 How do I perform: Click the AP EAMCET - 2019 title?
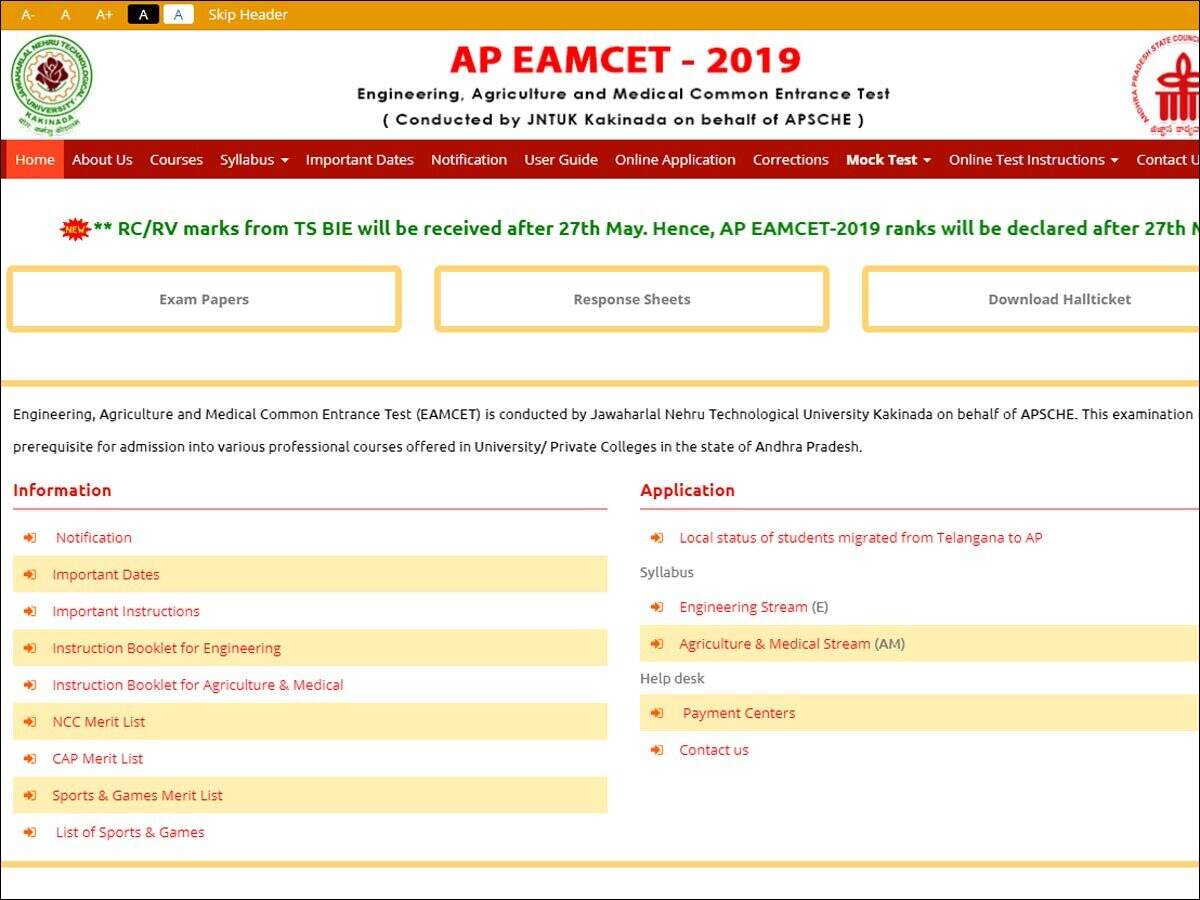625,60
